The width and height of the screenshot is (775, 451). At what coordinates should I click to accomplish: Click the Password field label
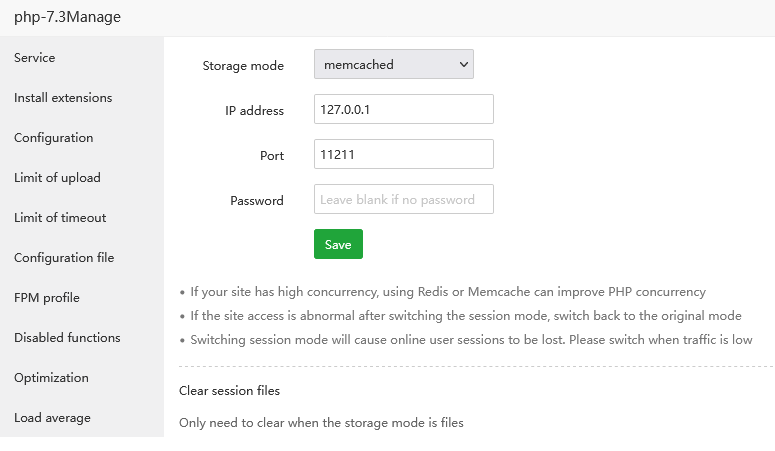coord(257,200)
